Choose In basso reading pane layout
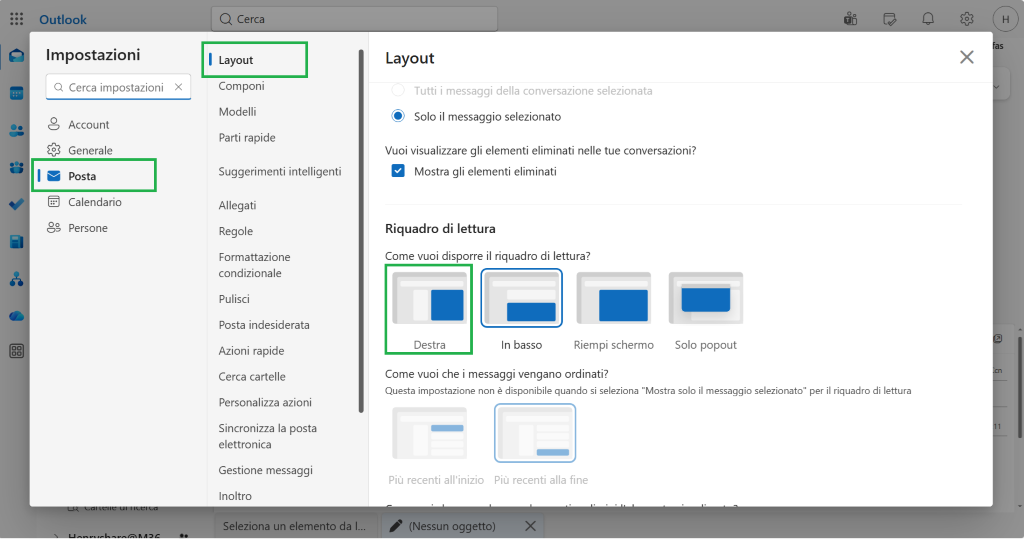1024x541 pixels. (521, 311)
